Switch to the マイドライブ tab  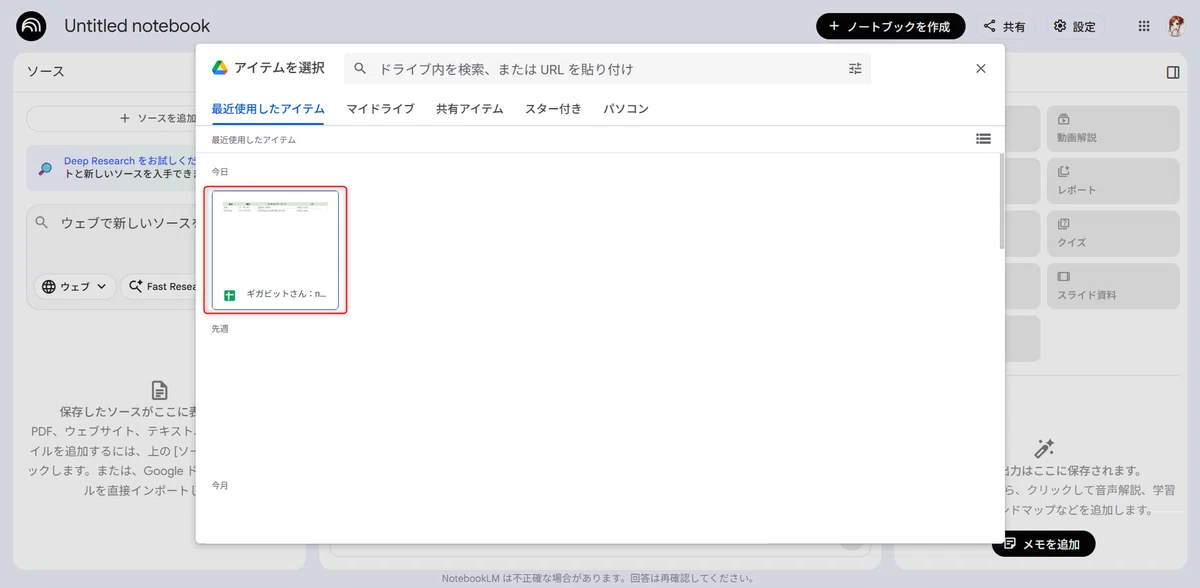[380, 109]
